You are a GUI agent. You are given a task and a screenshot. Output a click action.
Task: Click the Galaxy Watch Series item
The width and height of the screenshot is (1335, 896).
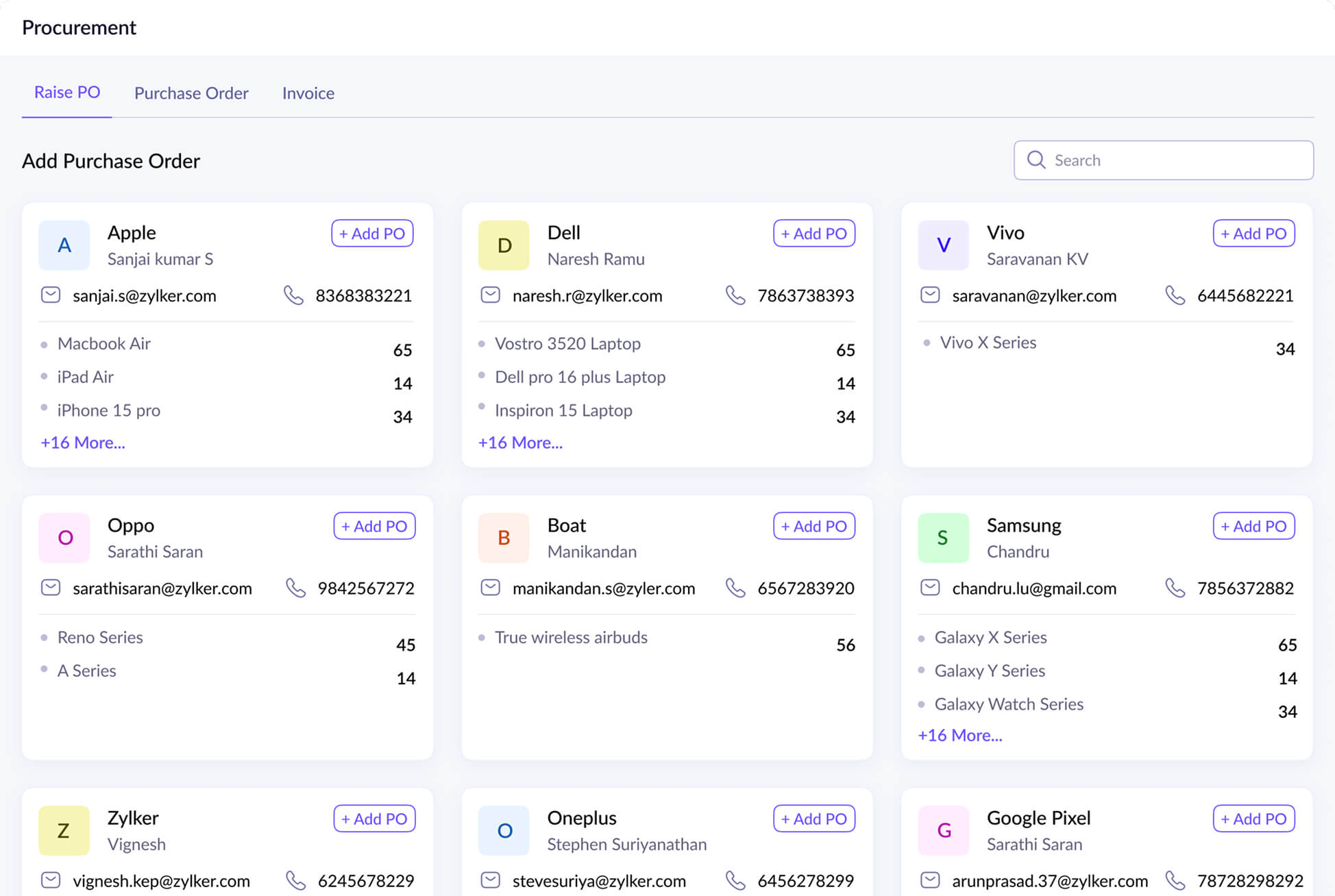click(x=1009, y=704)
